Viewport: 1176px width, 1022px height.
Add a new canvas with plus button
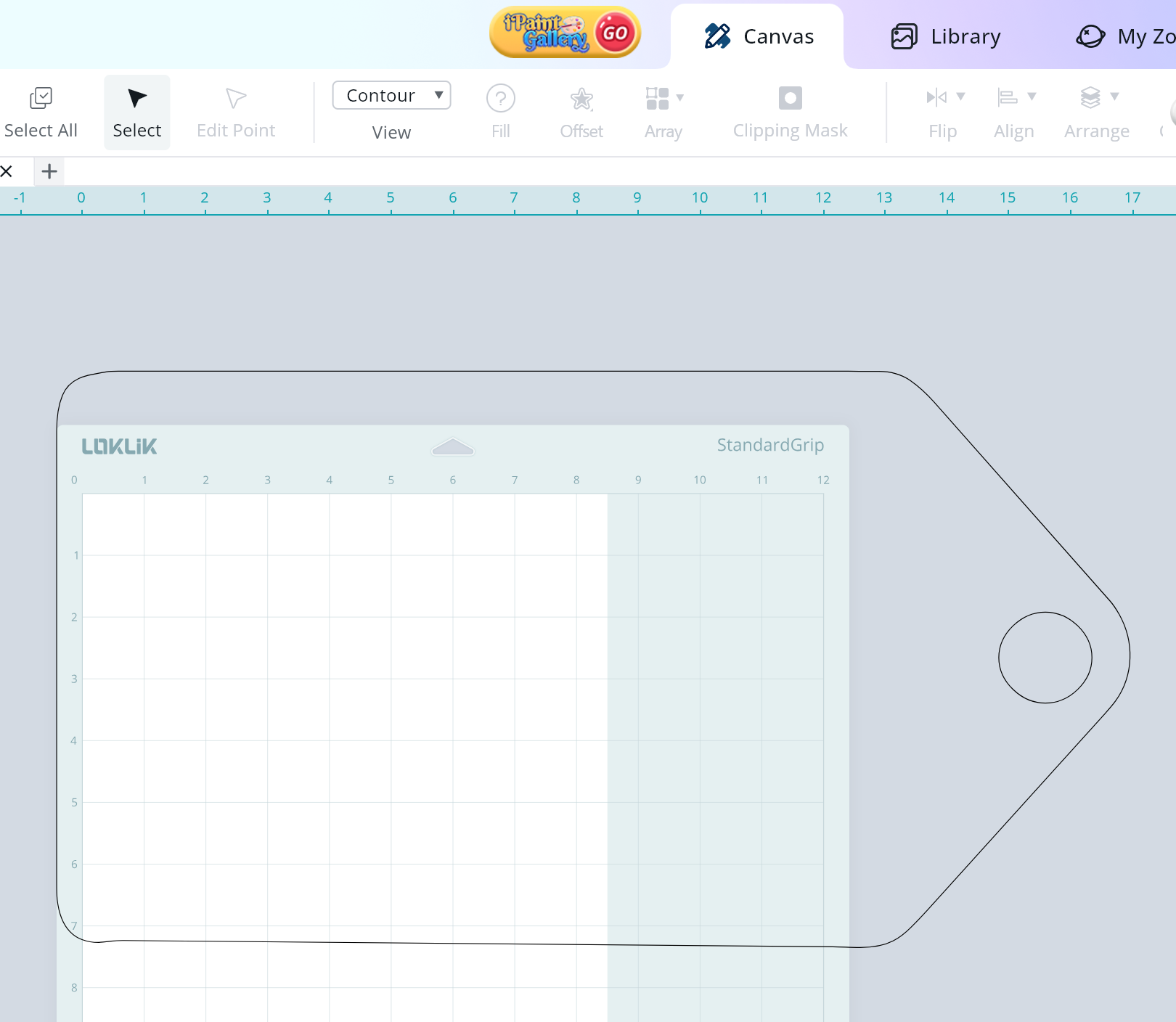point(49,171)
